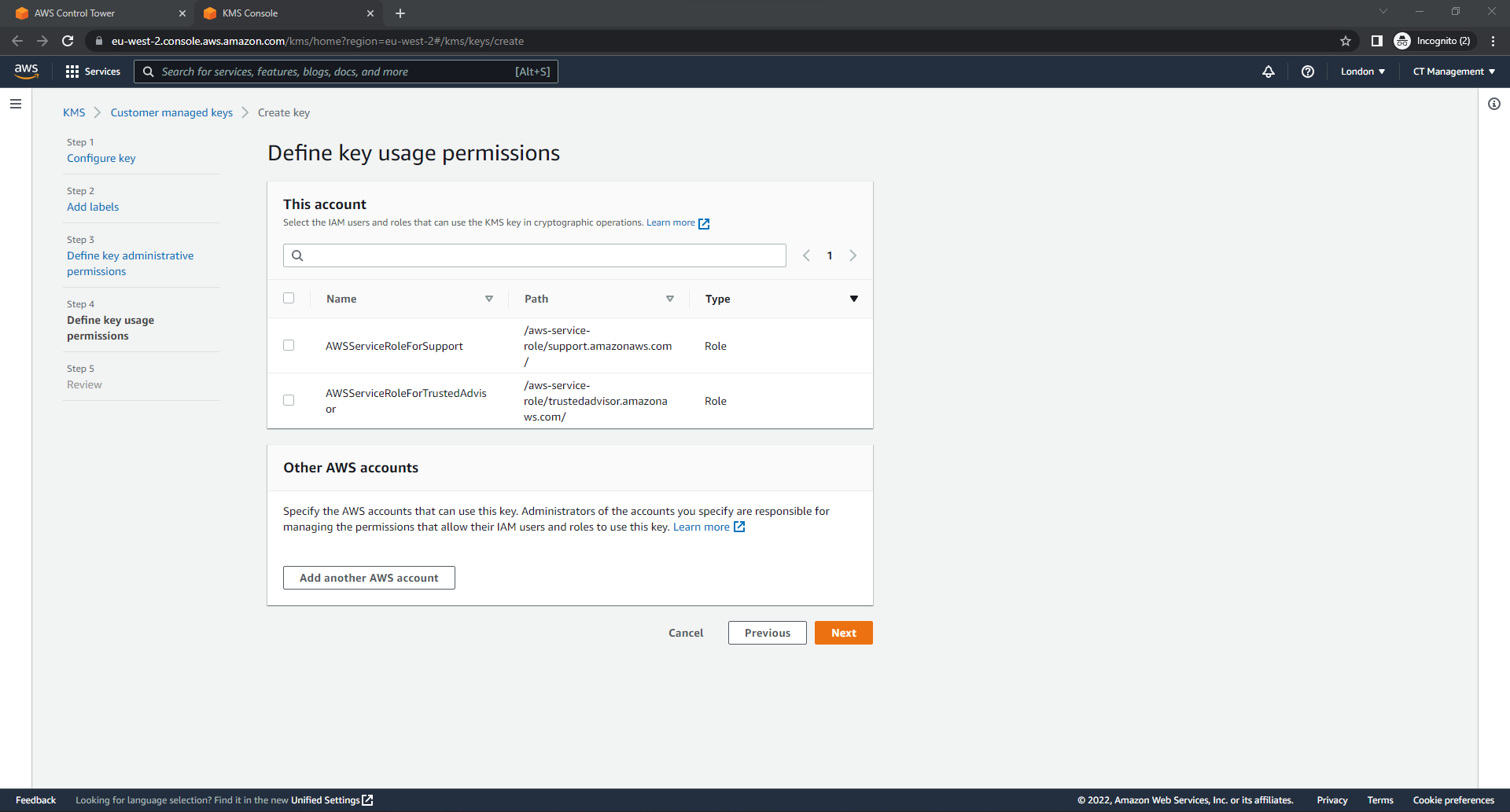Click Add another AWS account
This screenshot has height=812, width=1510.
click(369, 577)
